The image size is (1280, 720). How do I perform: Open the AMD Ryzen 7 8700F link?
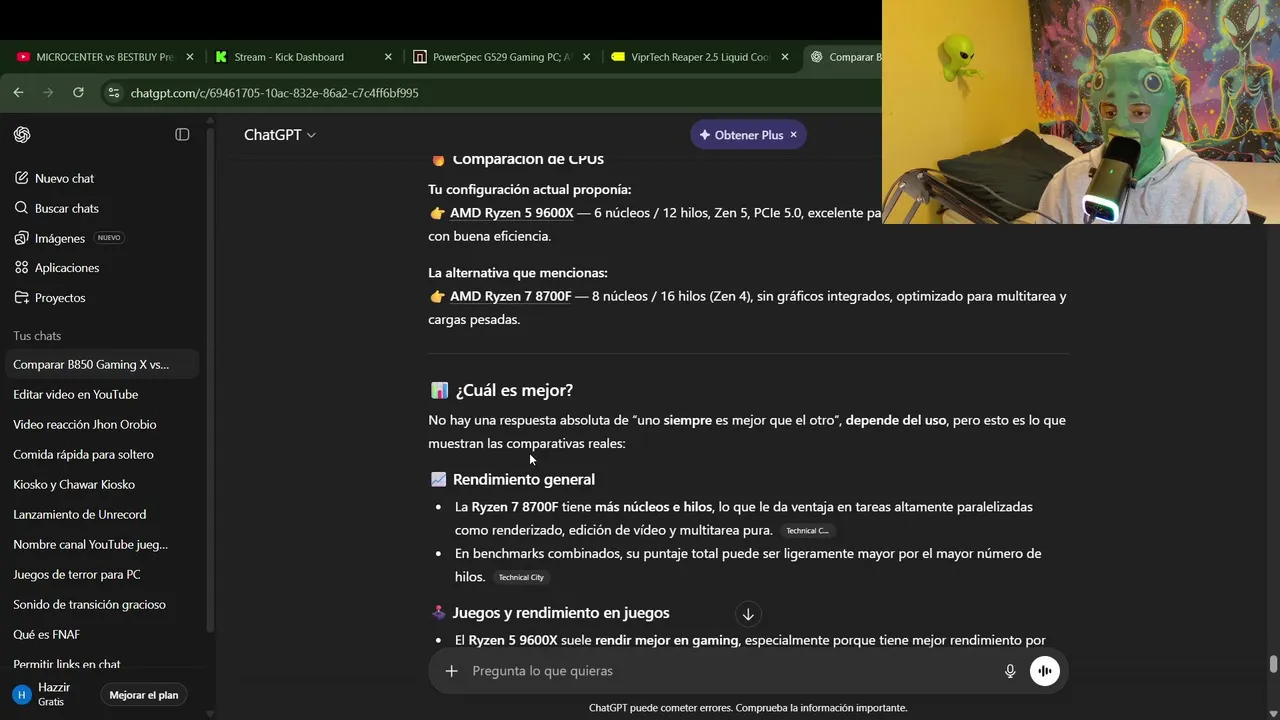pyautogui.click(x=511, y=296)
